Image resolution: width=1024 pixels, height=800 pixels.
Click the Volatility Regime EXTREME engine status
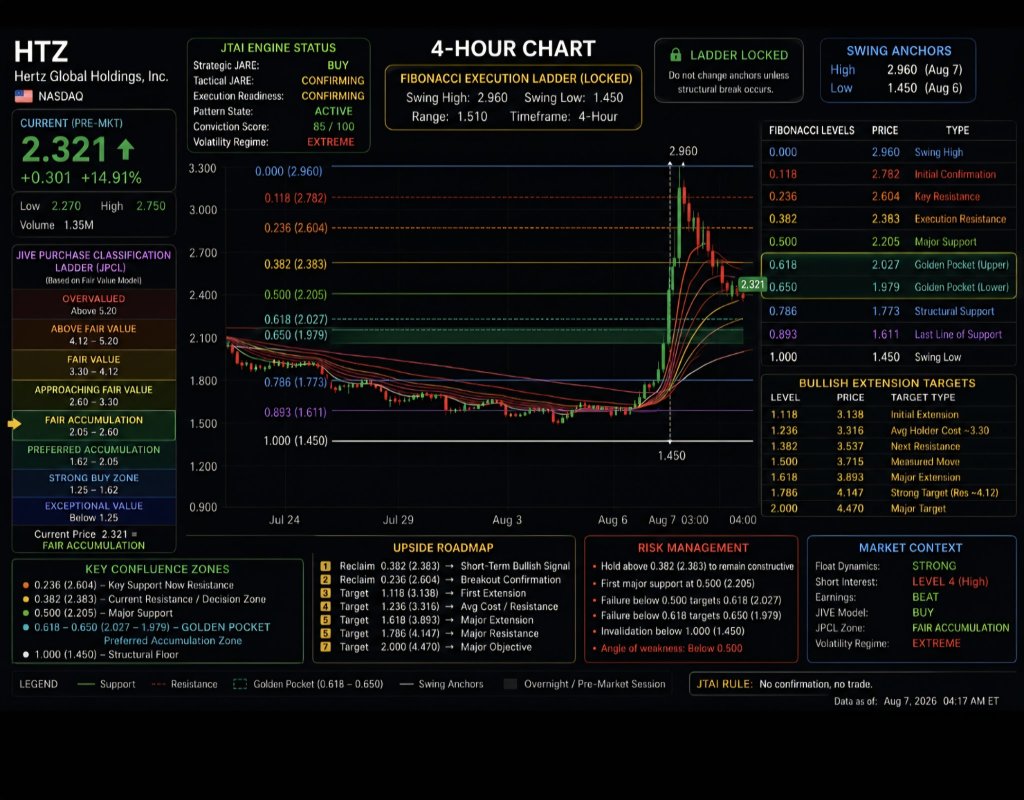point(330,142)
